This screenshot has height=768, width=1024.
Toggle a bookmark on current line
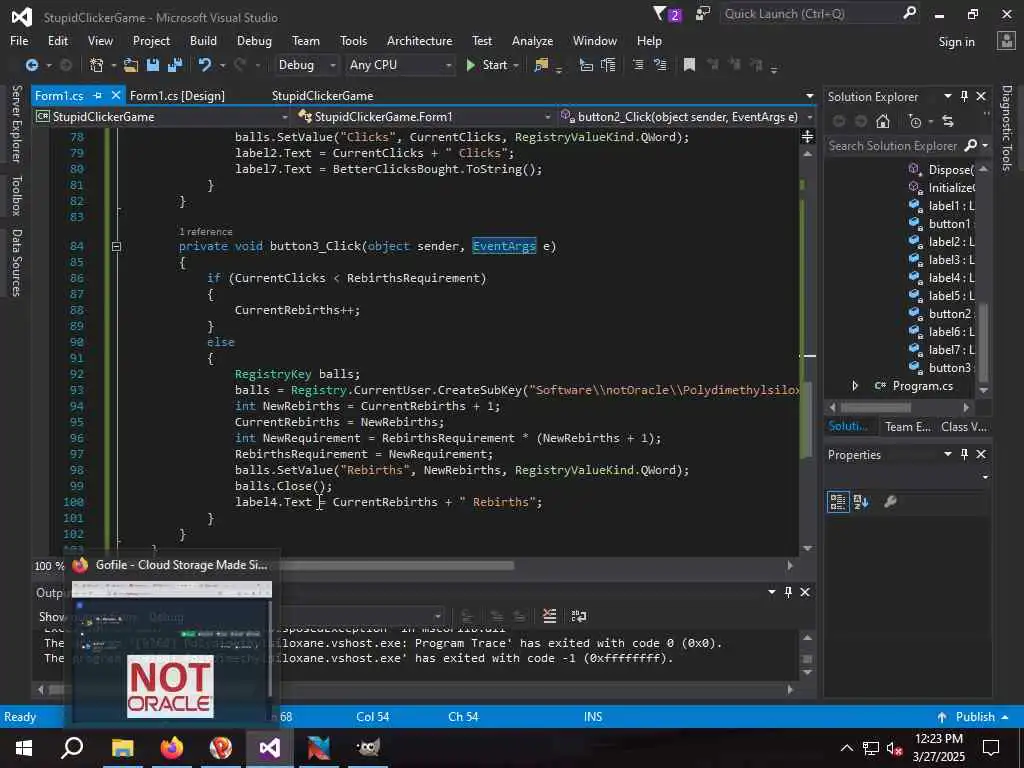[x=689, y=65]
